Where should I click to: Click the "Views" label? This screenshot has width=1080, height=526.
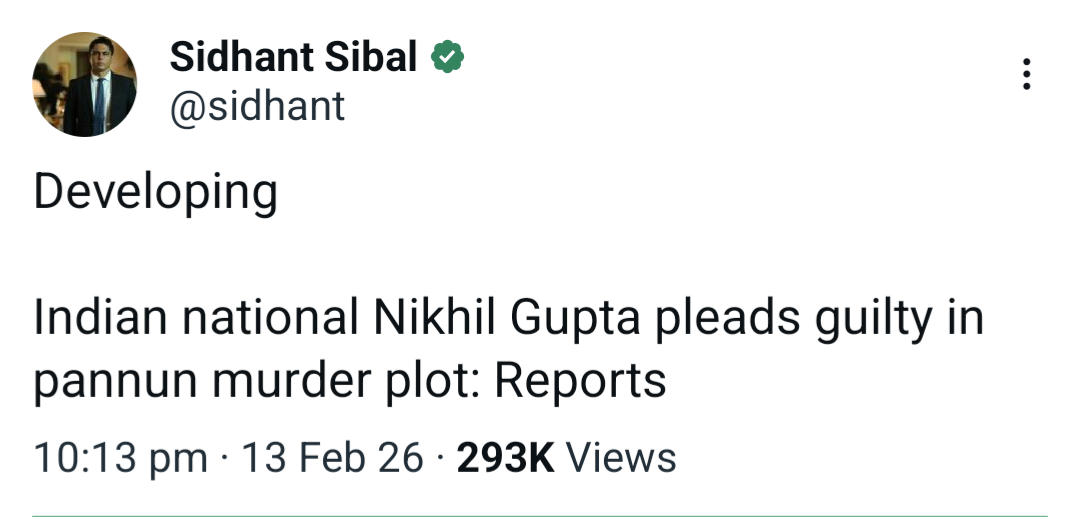coord(621,458)
